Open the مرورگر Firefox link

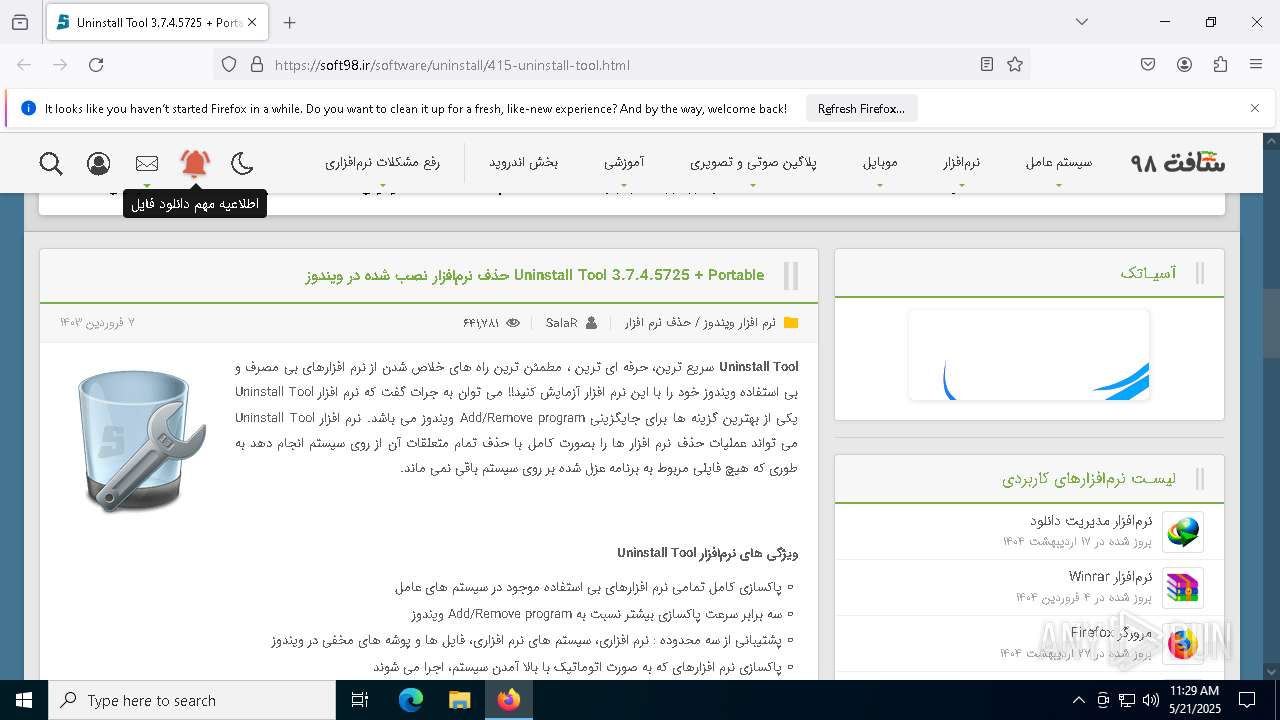click(x=1111, y=633)
